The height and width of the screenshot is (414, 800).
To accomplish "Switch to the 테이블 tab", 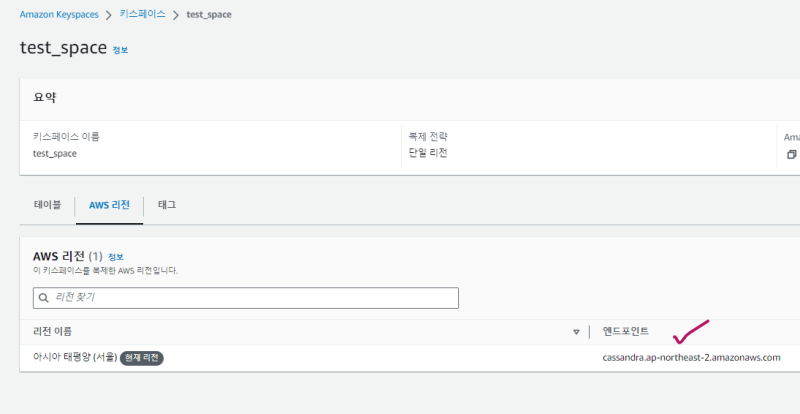I will [47, 205].
